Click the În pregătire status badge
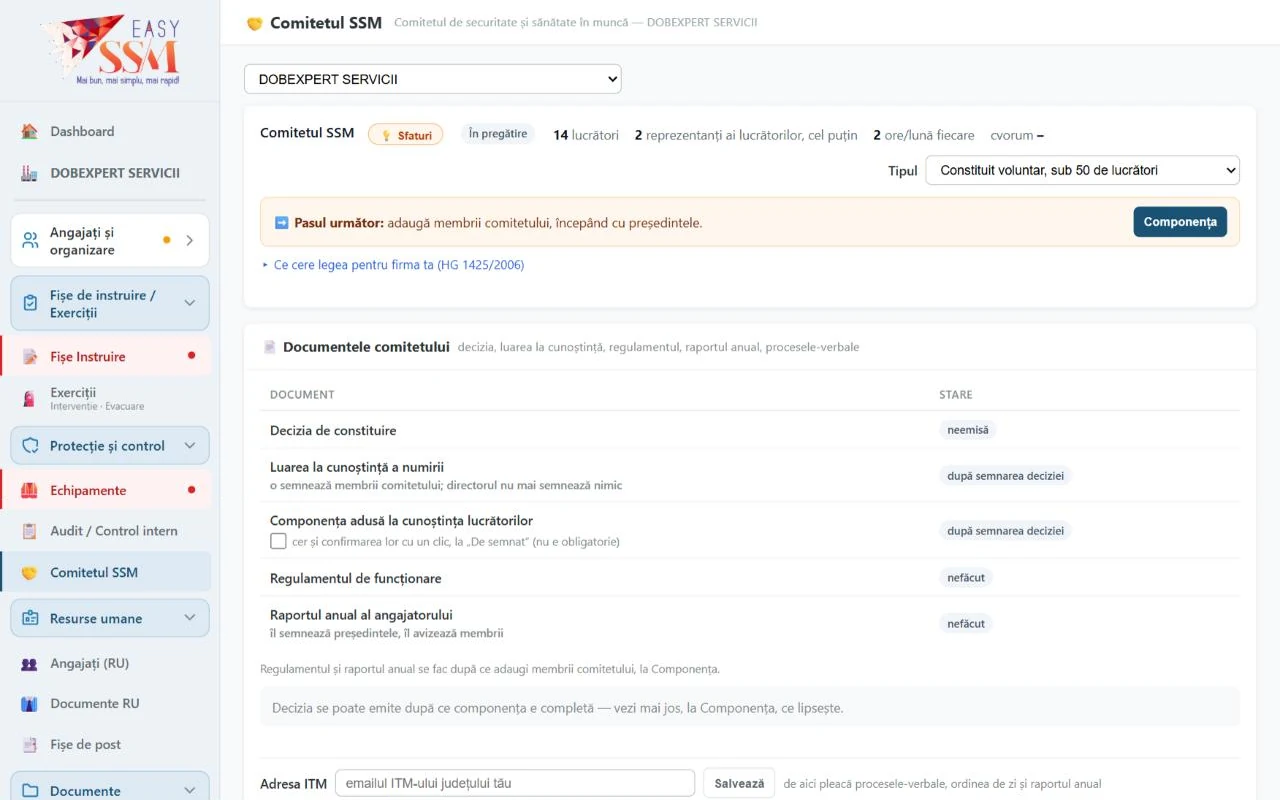Image resolution: width=1280 pixels, height=800 pixels. click(498, 134)
